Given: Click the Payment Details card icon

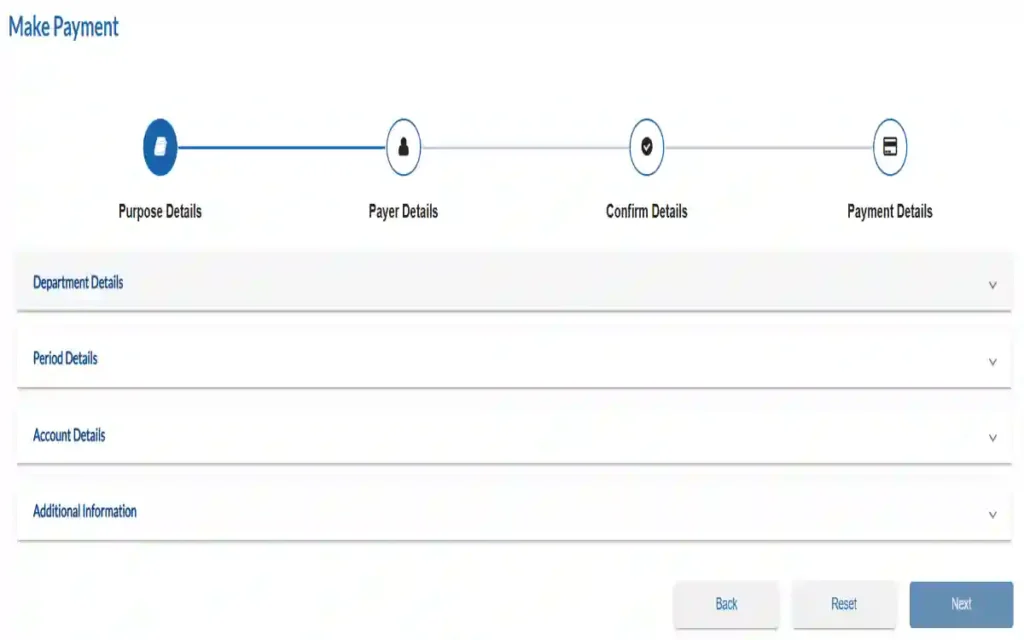Looking at the screenshot, I should click(889, 148).
